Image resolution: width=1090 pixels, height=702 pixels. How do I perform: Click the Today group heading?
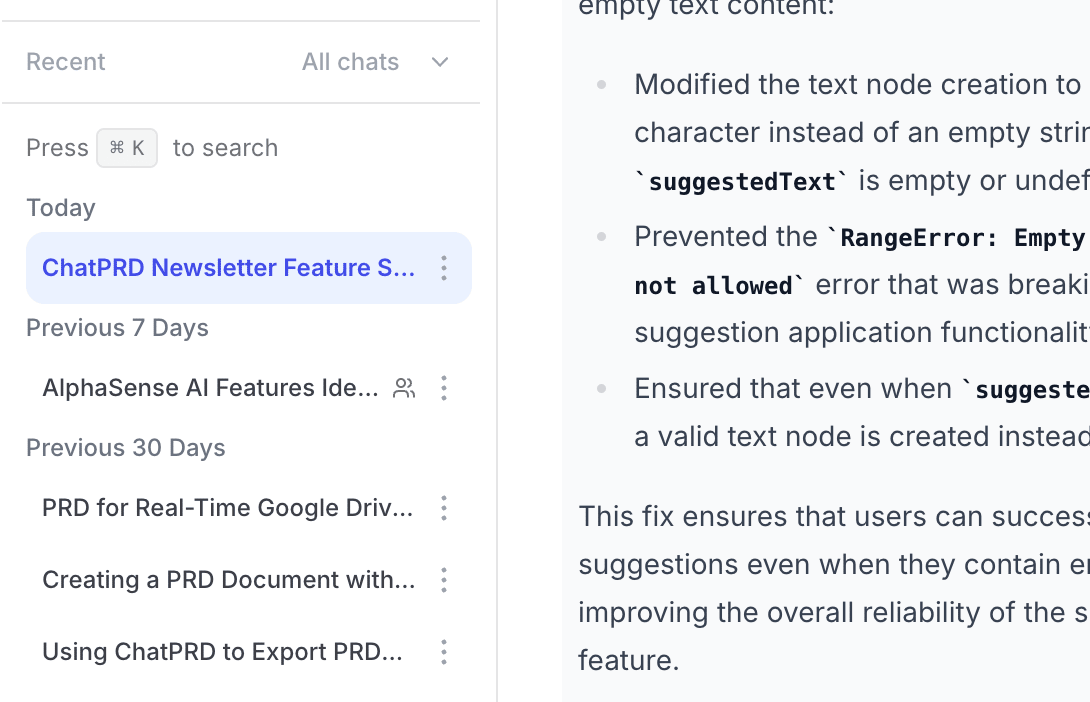coord(61,208)
